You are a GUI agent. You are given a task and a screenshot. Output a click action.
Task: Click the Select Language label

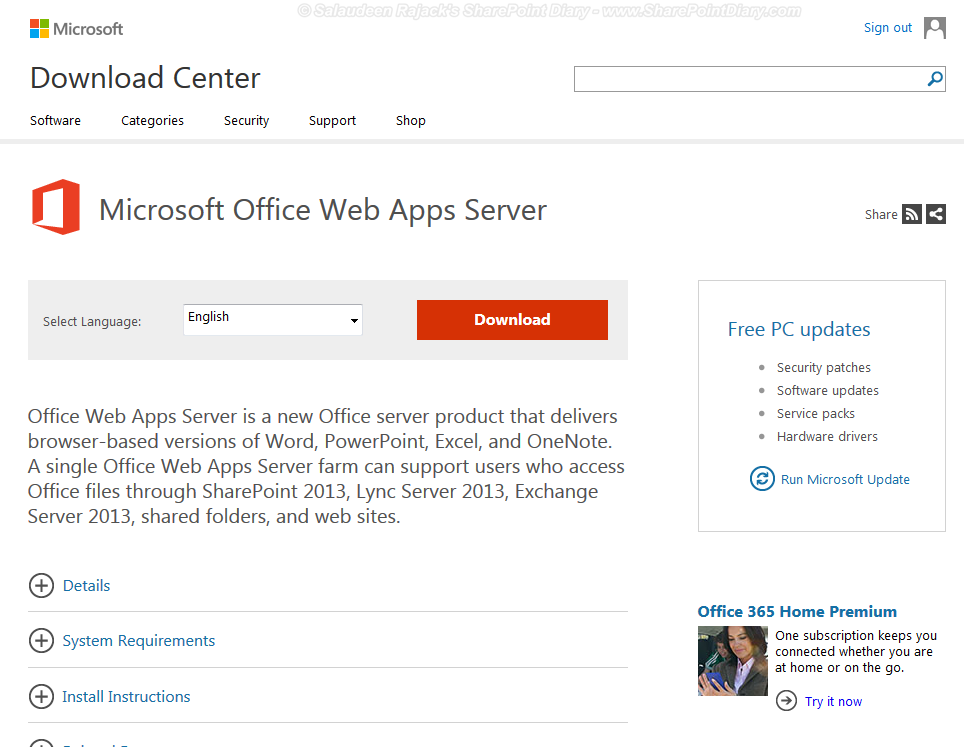92,322
